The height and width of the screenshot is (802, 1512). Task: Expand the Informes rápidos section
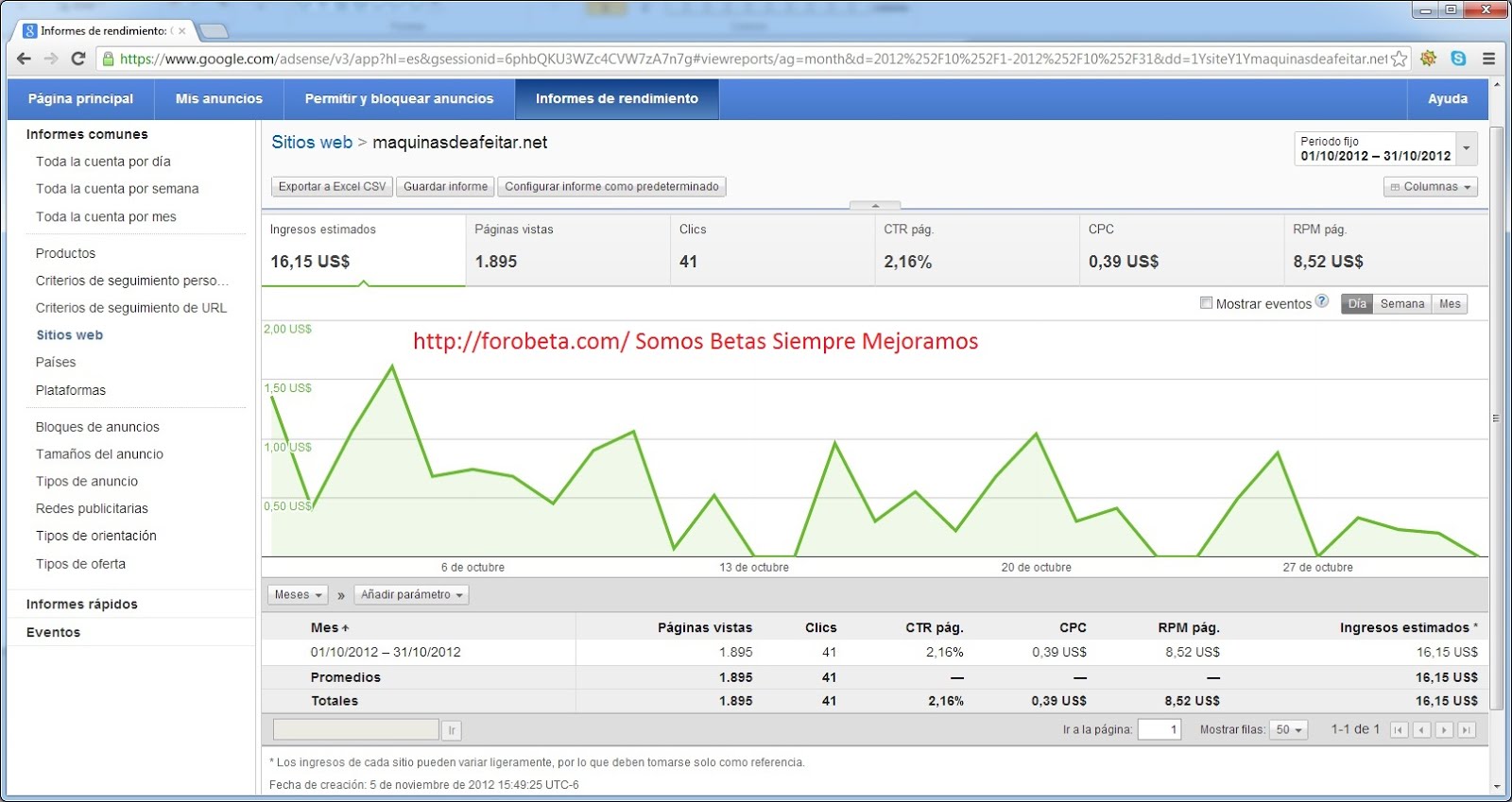click(82, 605)
